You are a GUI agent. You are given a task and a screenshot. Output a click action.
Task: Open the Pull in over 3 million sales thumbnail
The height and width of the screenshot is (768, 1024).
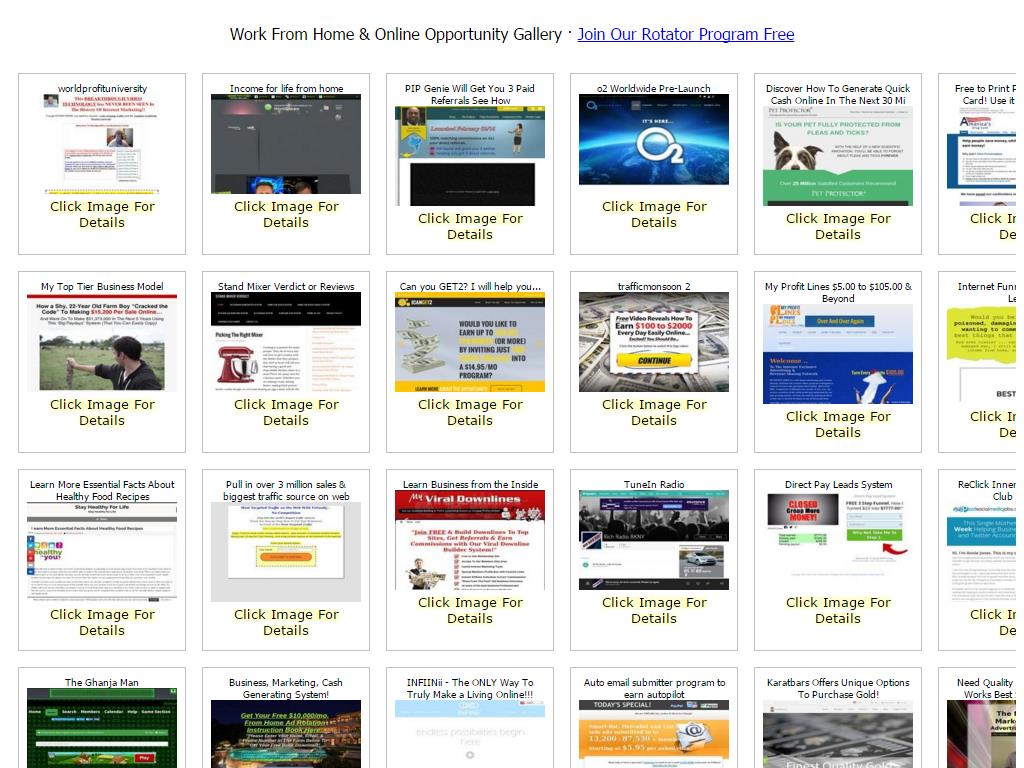click(x=286, y=552)
